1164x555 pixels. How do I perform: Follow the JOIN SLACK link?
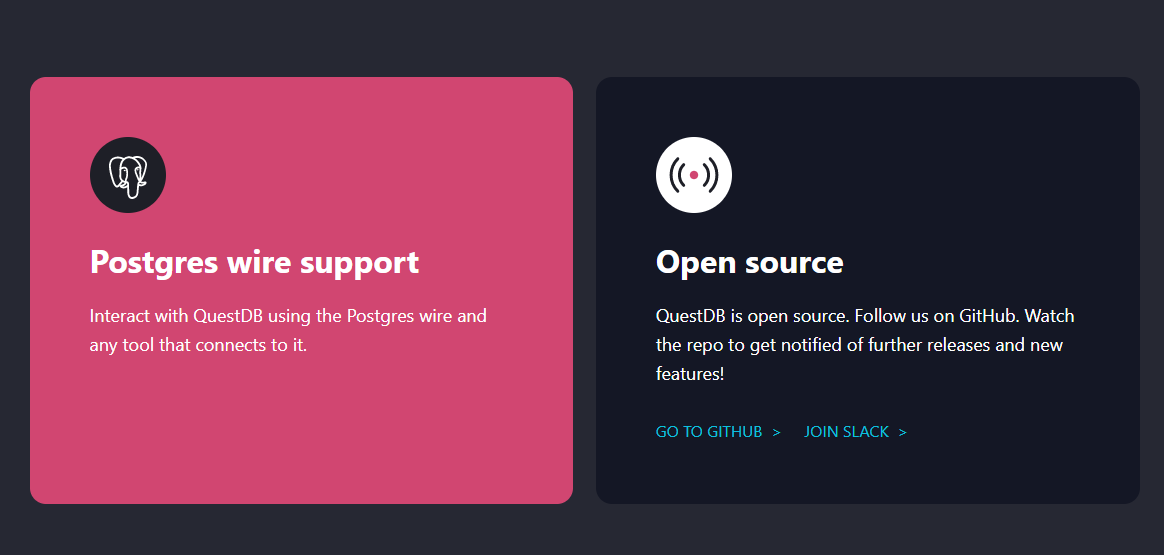click(x=855, y=432)
